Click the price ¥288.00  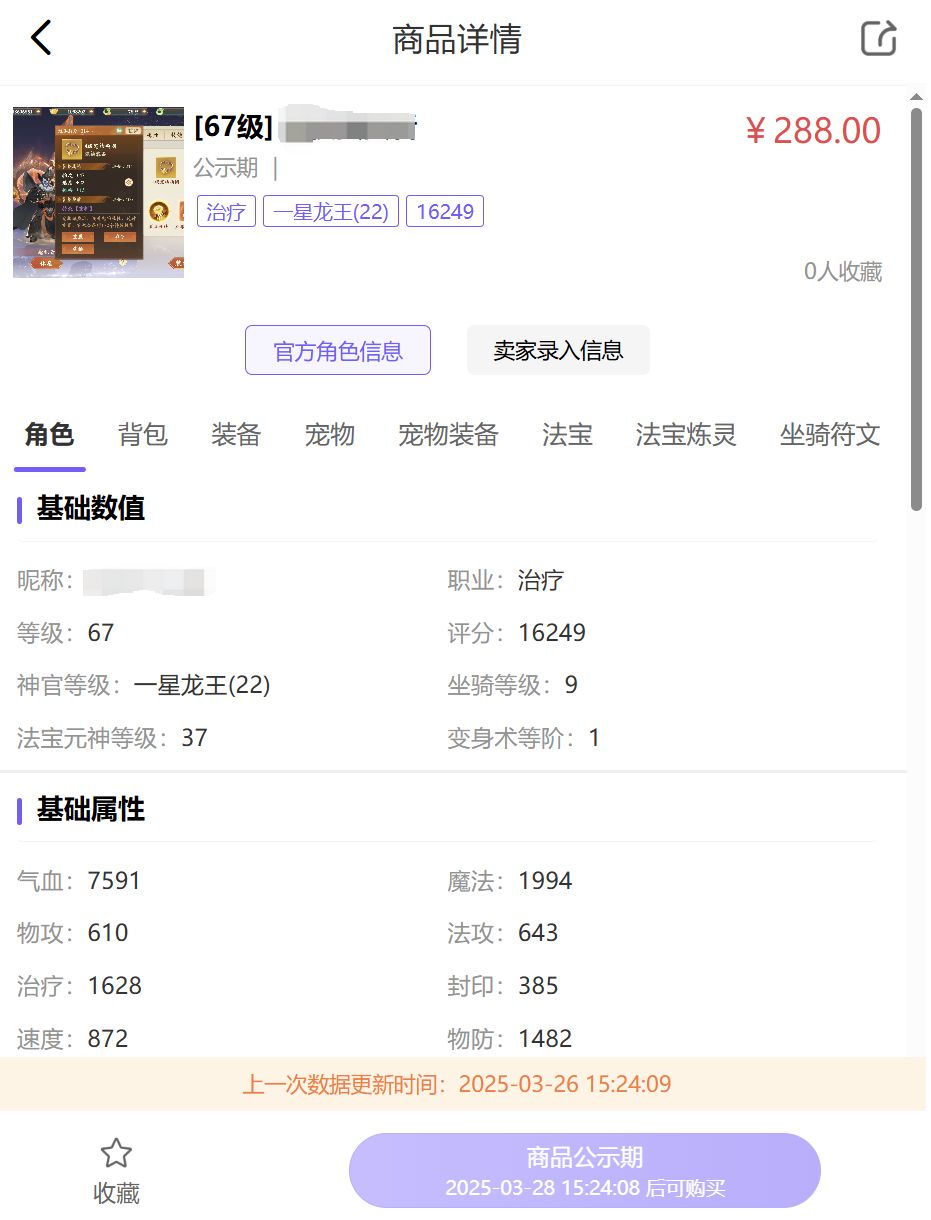click(x=813, y=130)
